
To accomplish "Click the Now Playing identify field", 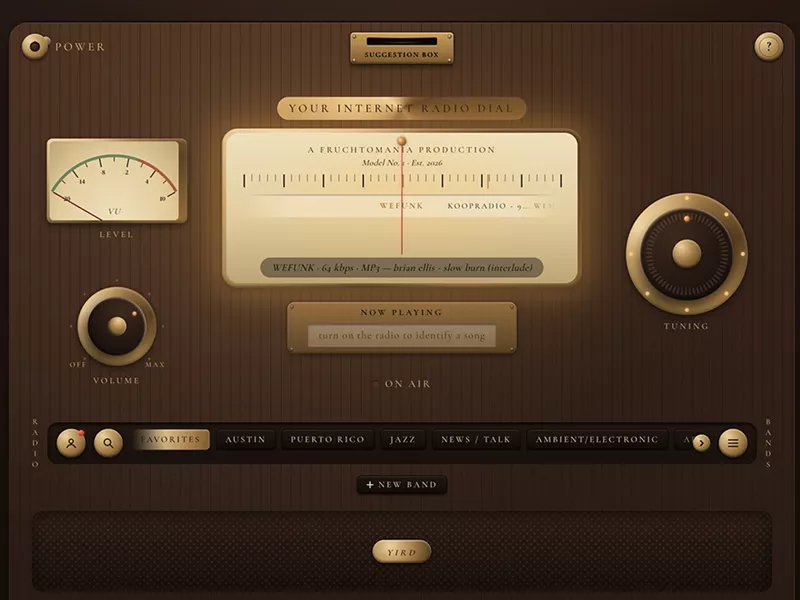I will tap(402, 336).
